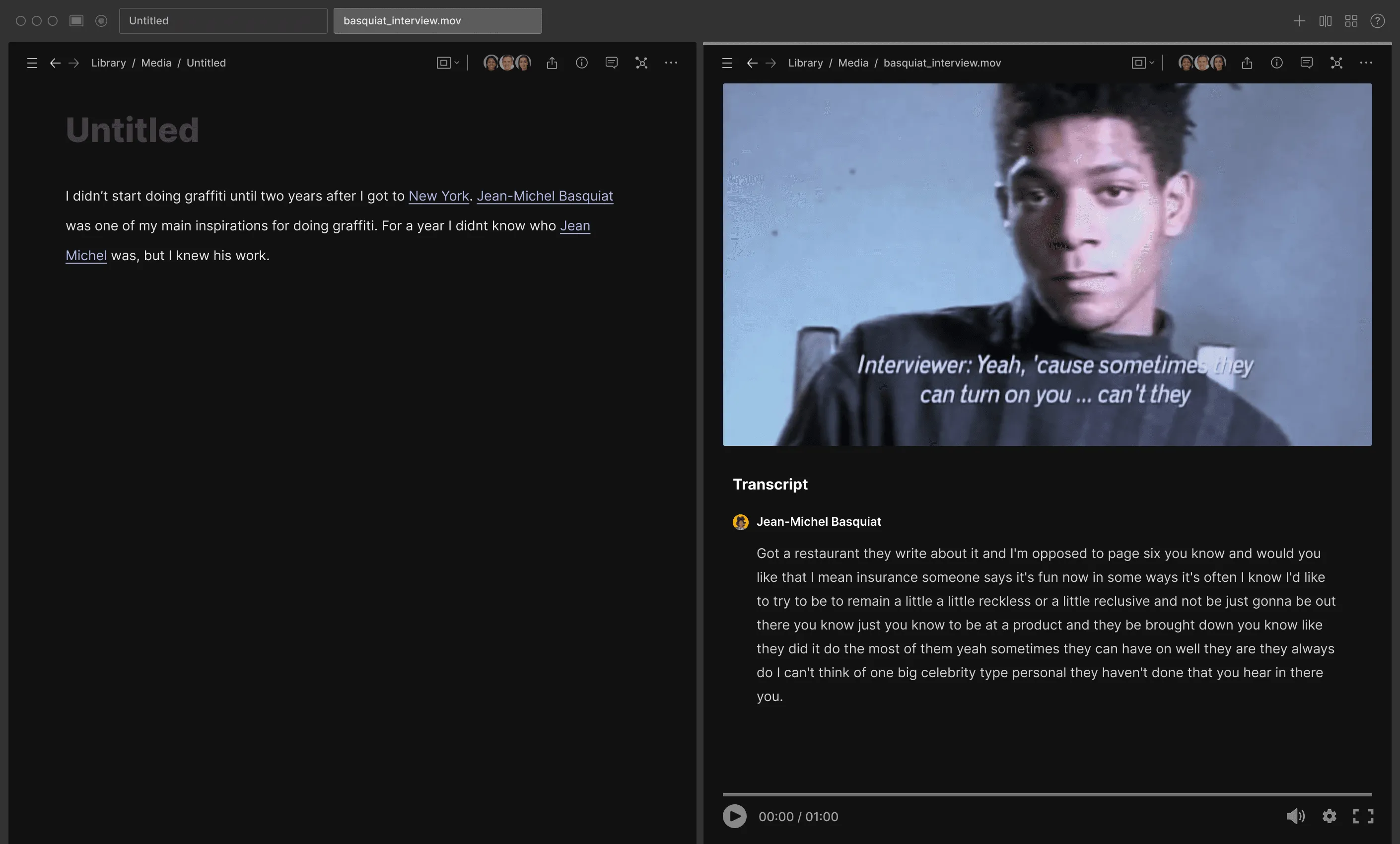This screenshot has height=844, width=1400.
Task: Open help from top bar
Action: coord(1377,21)
